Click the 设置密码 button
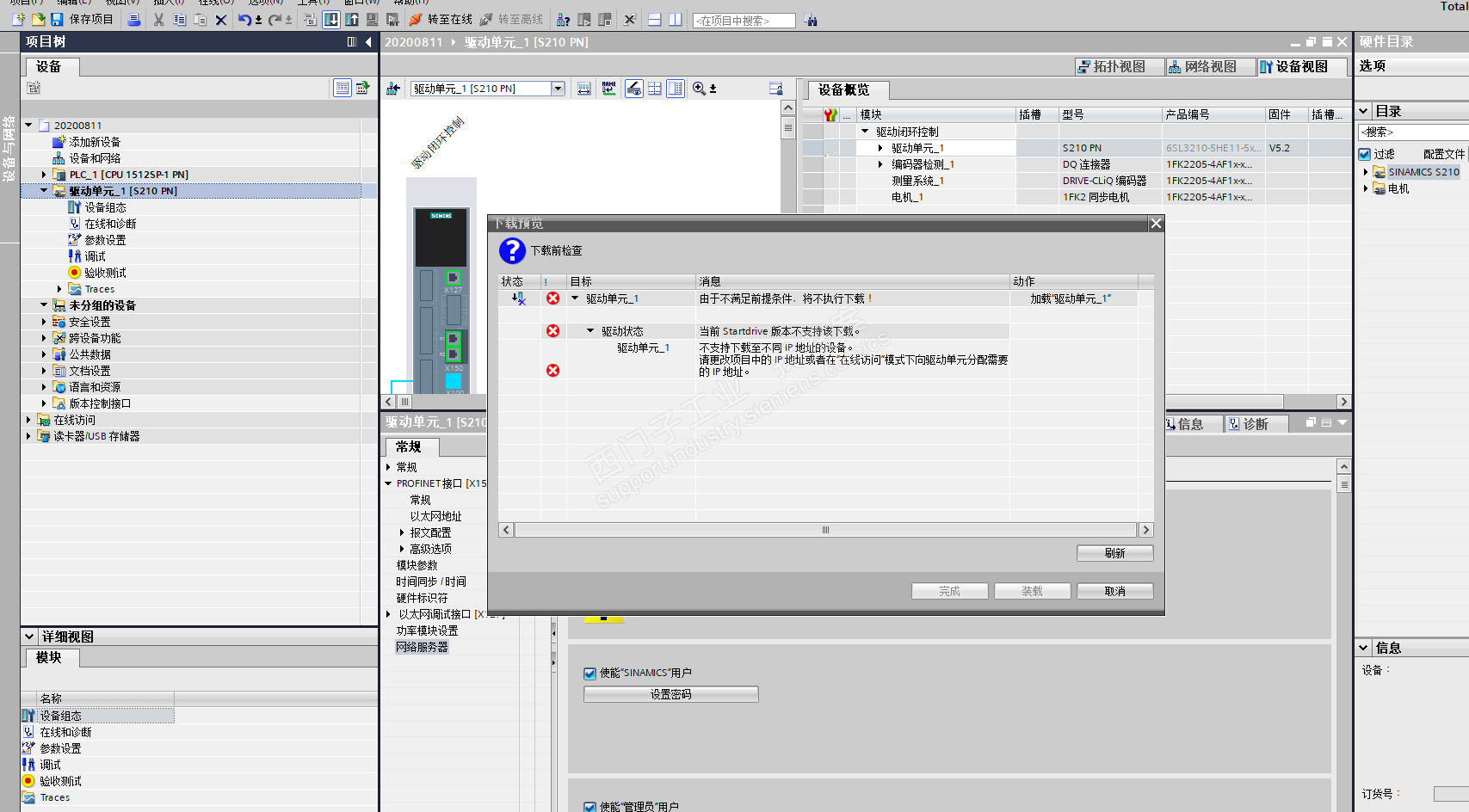 coord(671,694)
